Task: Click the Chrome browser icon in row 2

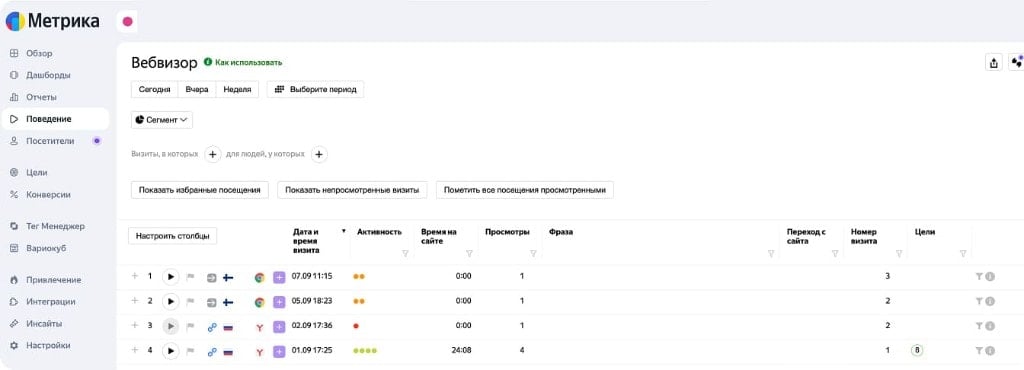Action: [259, 302]
